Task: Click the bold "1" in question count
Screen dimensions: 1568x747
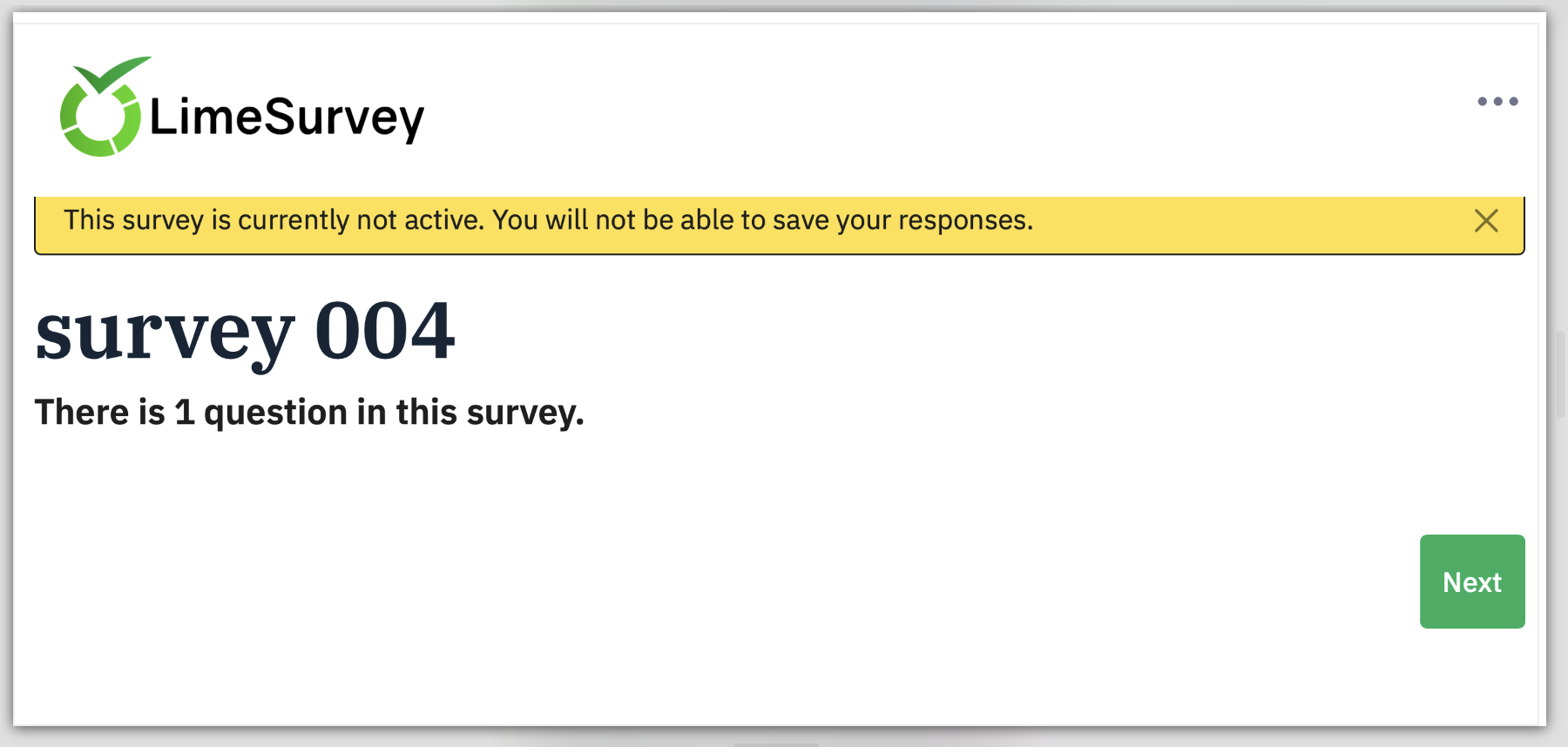Action: coord(184,413)
